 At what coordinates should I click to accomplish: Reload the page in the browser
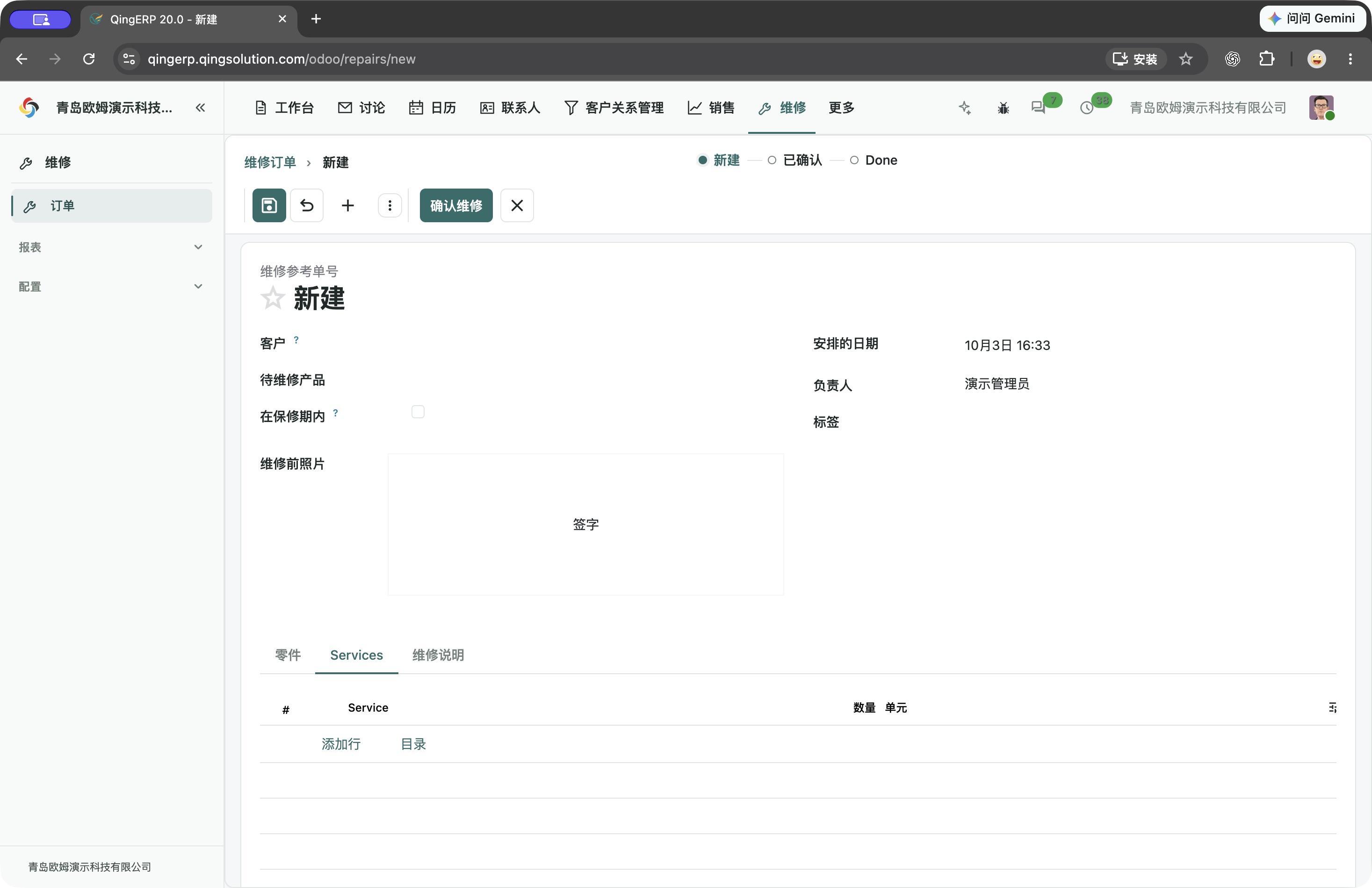(89, 59)
